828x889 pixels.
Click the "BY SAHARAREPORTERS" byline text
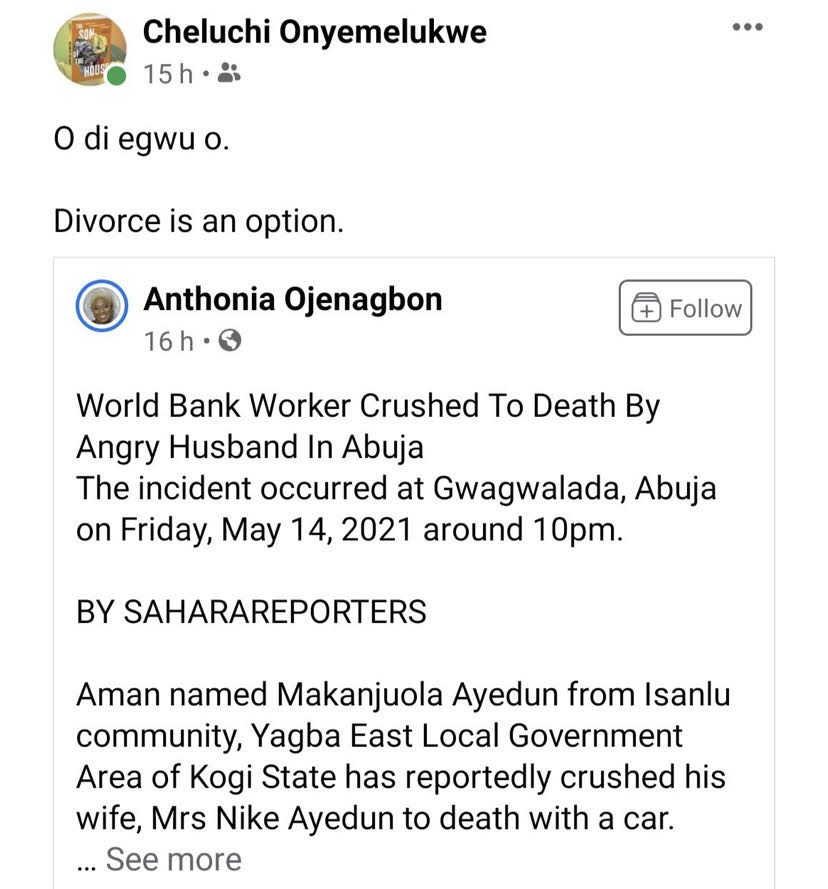pos(251,611)
